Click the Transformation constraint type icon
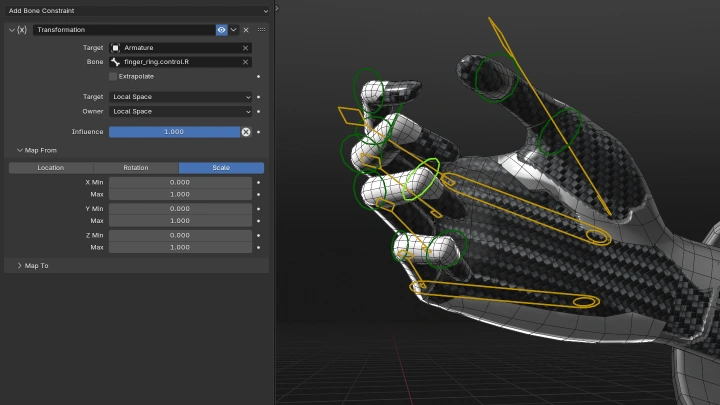Image resolution: width=720 pixels, height=405 pixels. pos(22,30)
